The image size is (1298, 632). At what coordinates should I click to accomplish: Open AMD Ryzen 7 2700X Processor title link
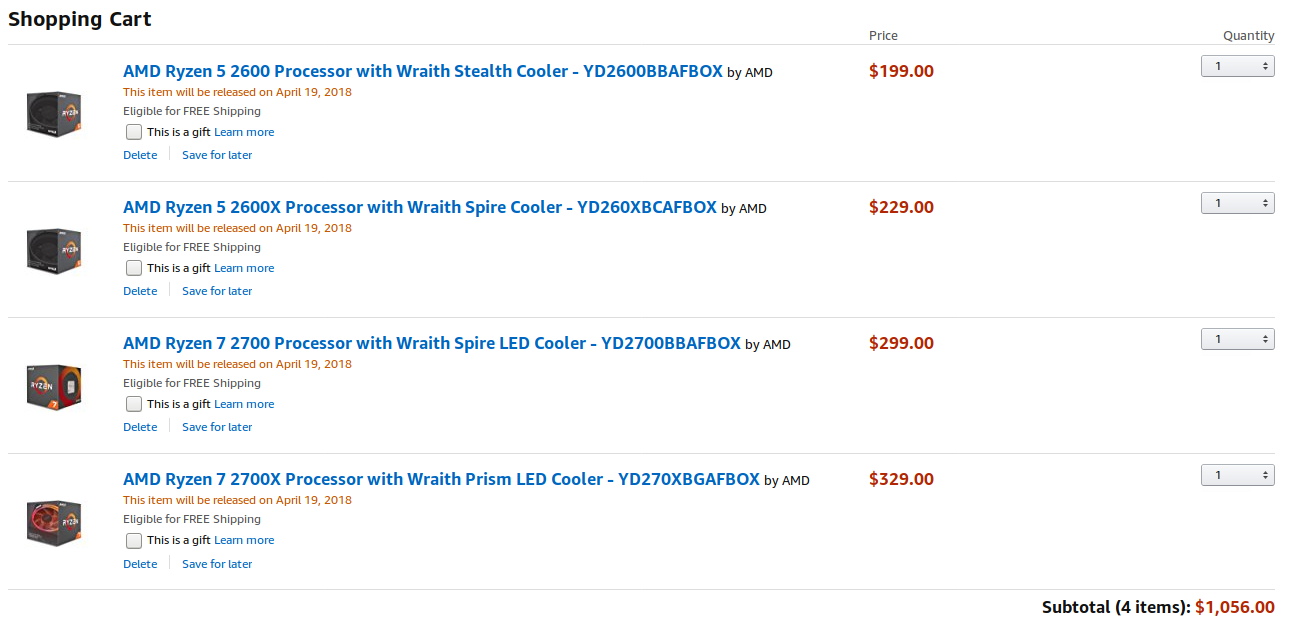pos(441,479)
